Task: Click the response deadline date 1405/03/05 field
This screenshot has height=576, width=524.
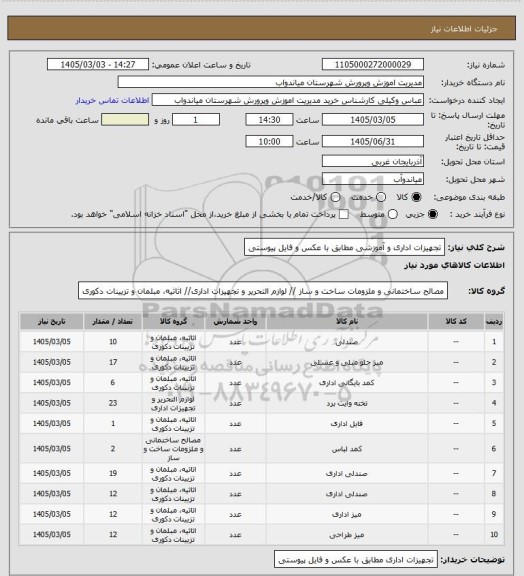Action: pos(373,120)
